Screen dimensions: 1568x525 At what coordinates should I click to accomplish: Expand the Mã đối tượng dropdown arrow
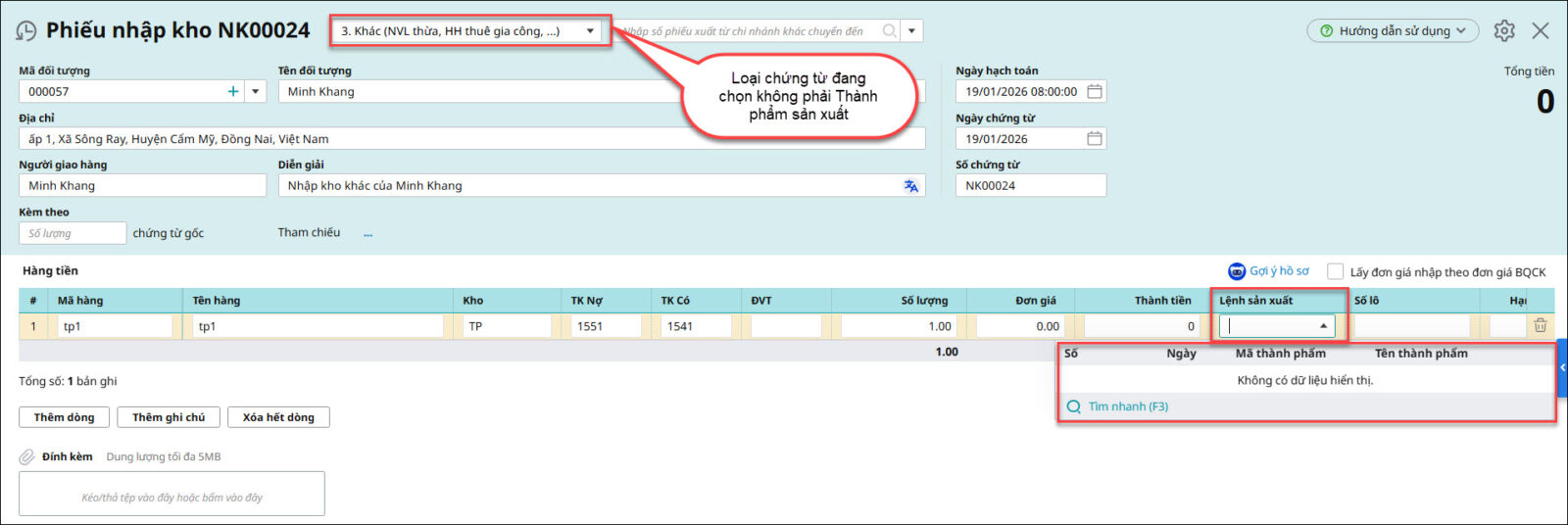256,92
